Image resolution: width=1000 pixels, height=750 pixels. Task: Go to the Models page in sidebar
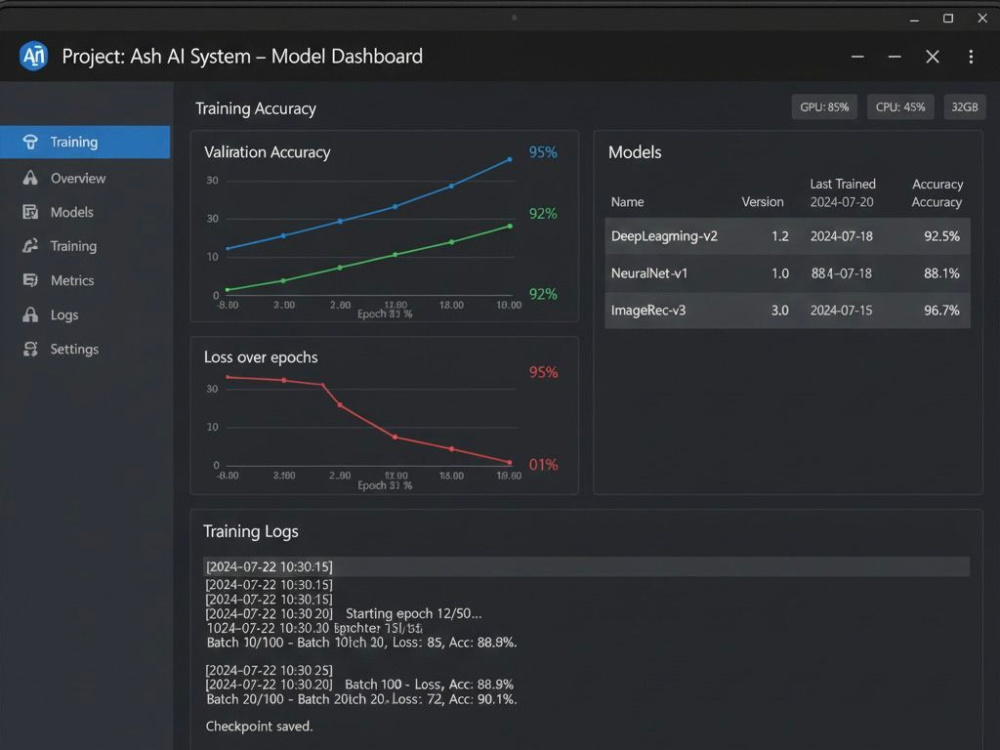[72, 212]
